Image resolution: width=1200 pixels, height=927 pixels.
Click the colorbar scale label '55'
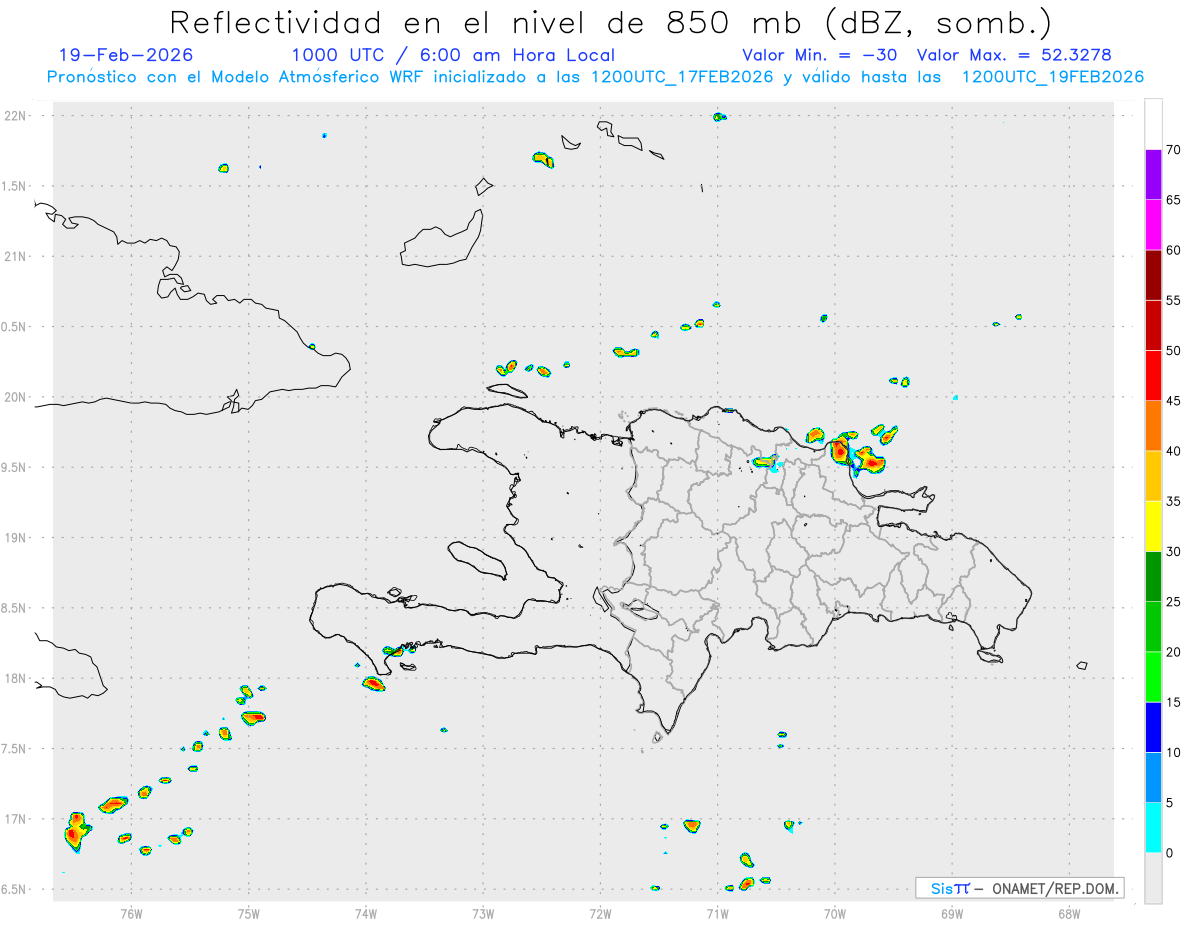click(1173, 301)
